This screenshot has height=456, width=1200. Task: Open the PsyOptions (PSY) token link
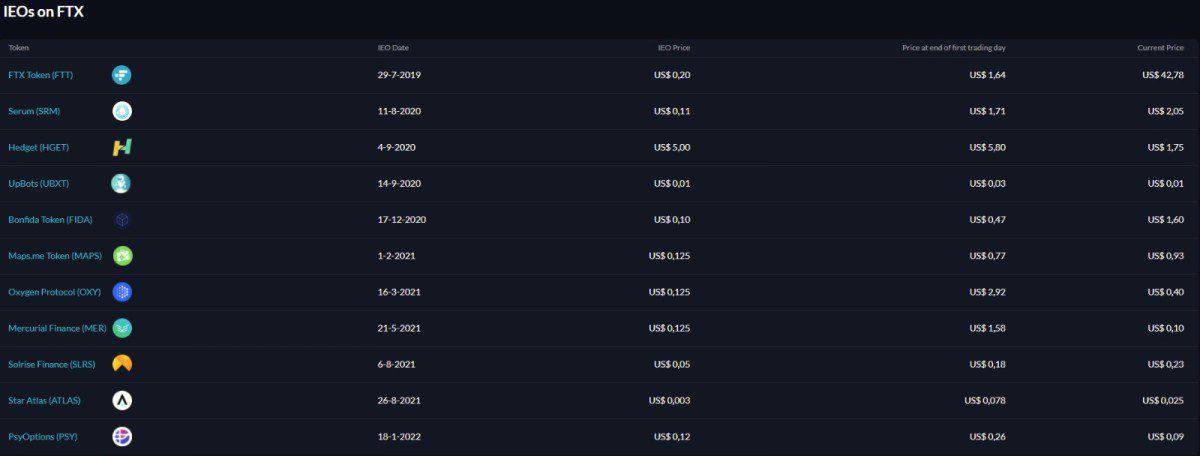pyautogui.click(x=43, y=436)
